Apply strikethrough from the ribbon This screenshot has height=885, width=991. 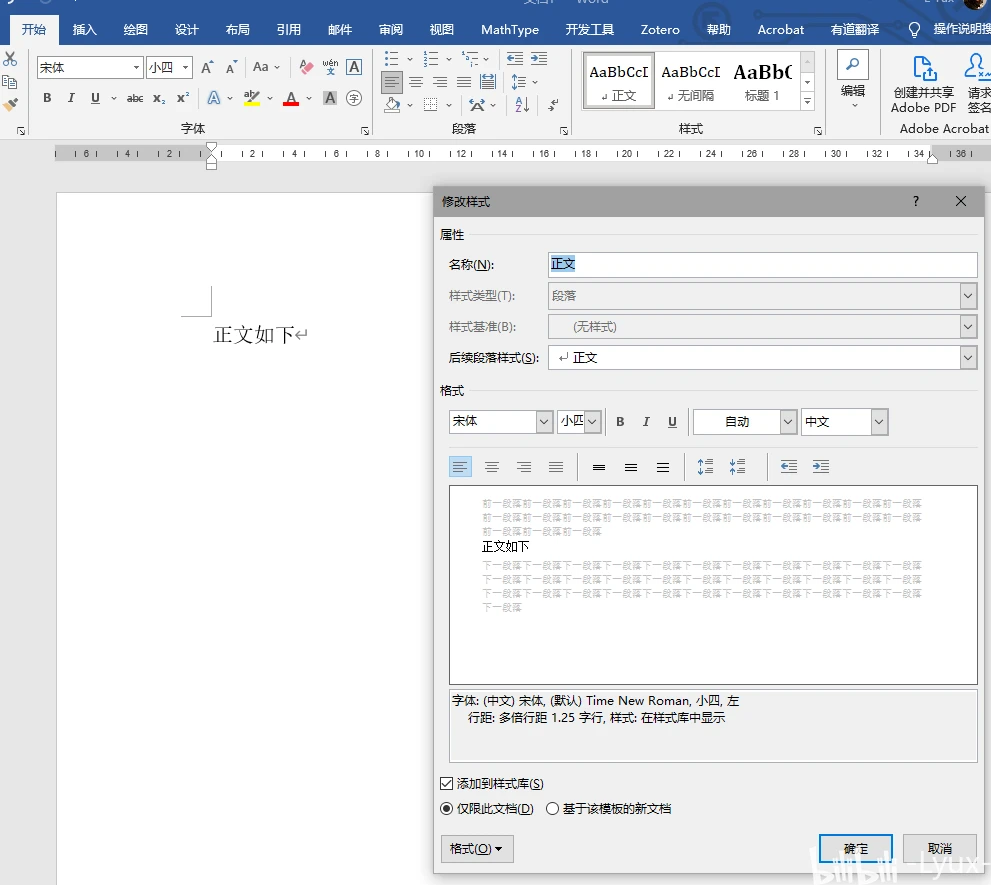coord(135,98)
